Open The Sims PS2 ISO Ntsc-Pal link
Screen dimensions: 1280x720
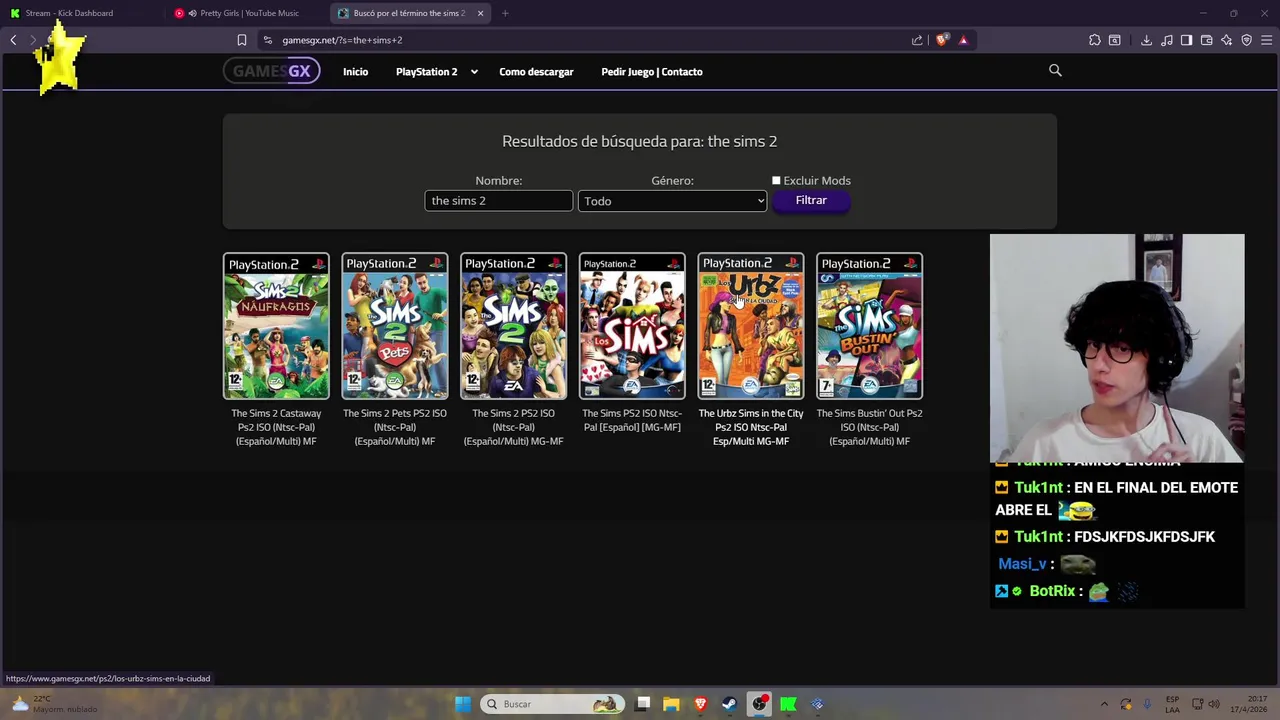(x=632, y=420)
